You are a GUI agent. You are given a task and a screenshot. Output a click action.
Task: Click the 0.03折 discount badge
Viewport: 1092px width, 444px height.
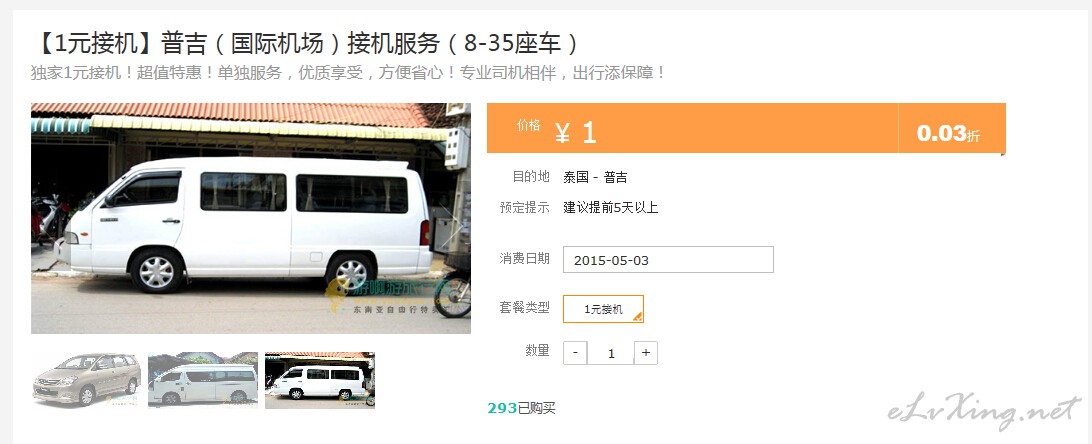(948, 134)
